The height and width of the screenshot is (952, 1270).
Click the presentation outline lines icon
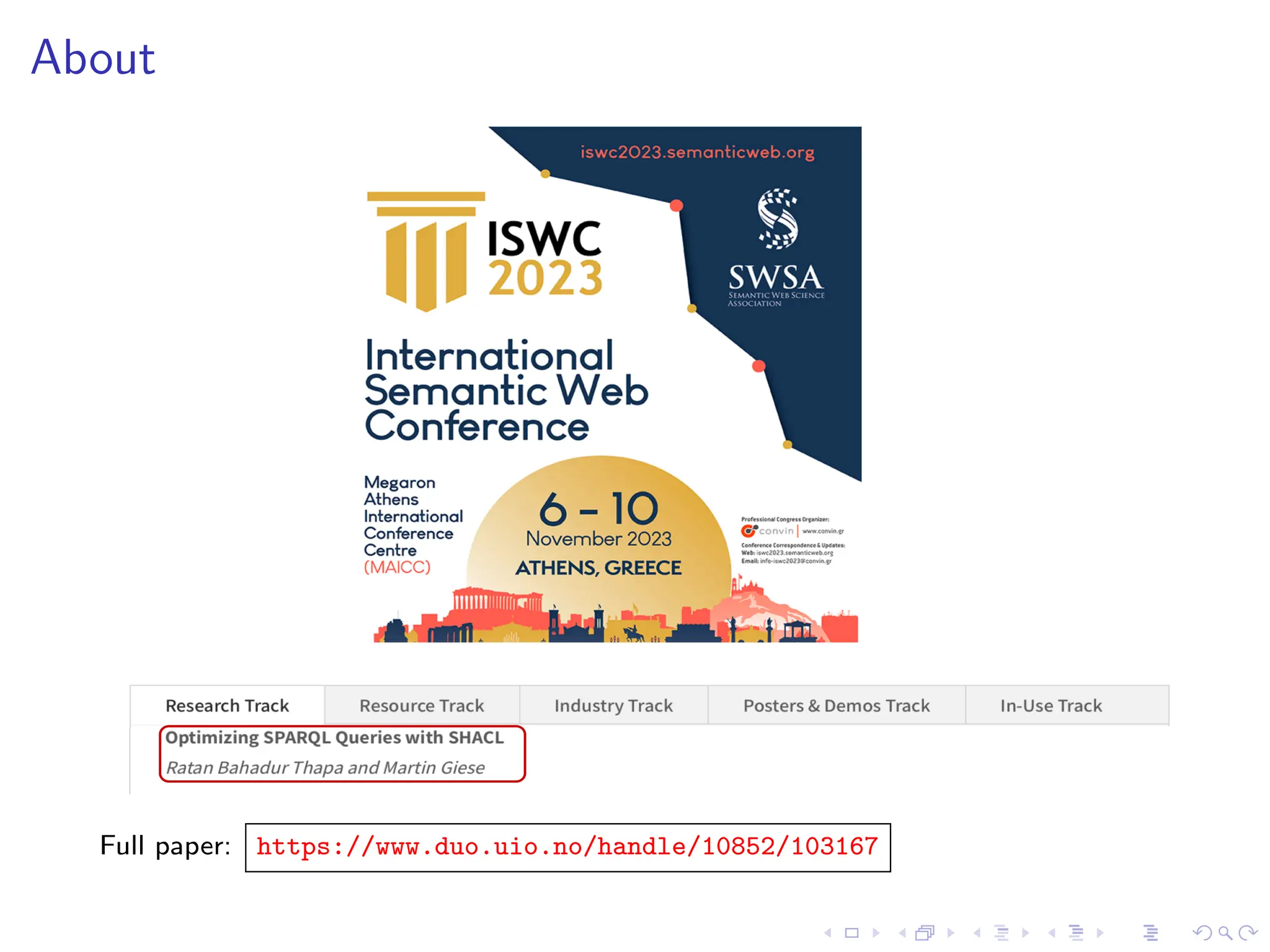[1151, 933]
